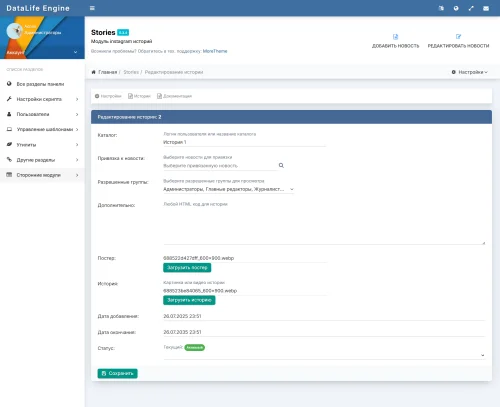Click the globe site icon in header
Screen dimensions: 500x407
(x=456, y=8)
